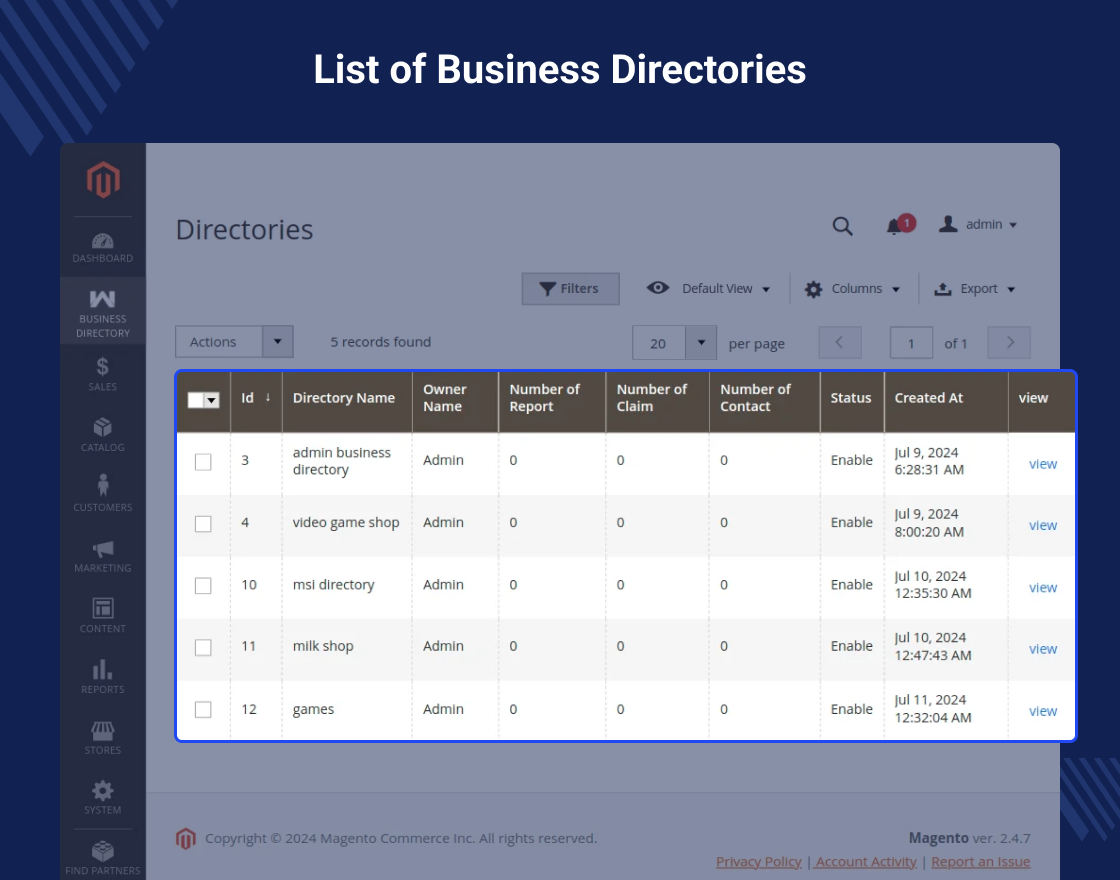1120x880 pixels.
Task: Click the '5 records found' text
Action: click(x=381, y=342)
